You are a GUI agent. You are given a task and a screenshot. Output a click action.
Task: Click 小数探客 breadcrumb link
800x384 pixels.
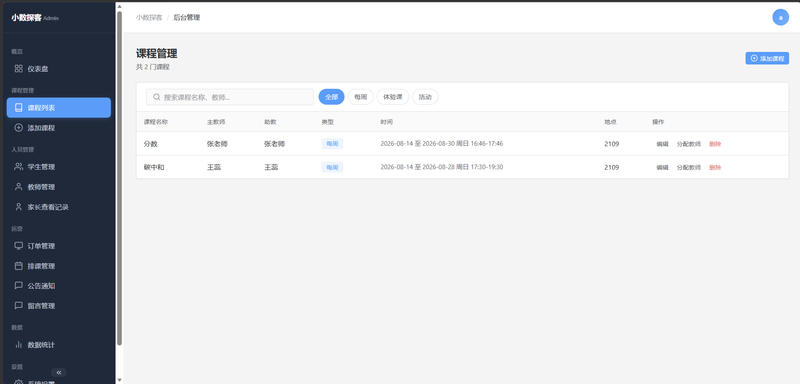pos(149,17)
